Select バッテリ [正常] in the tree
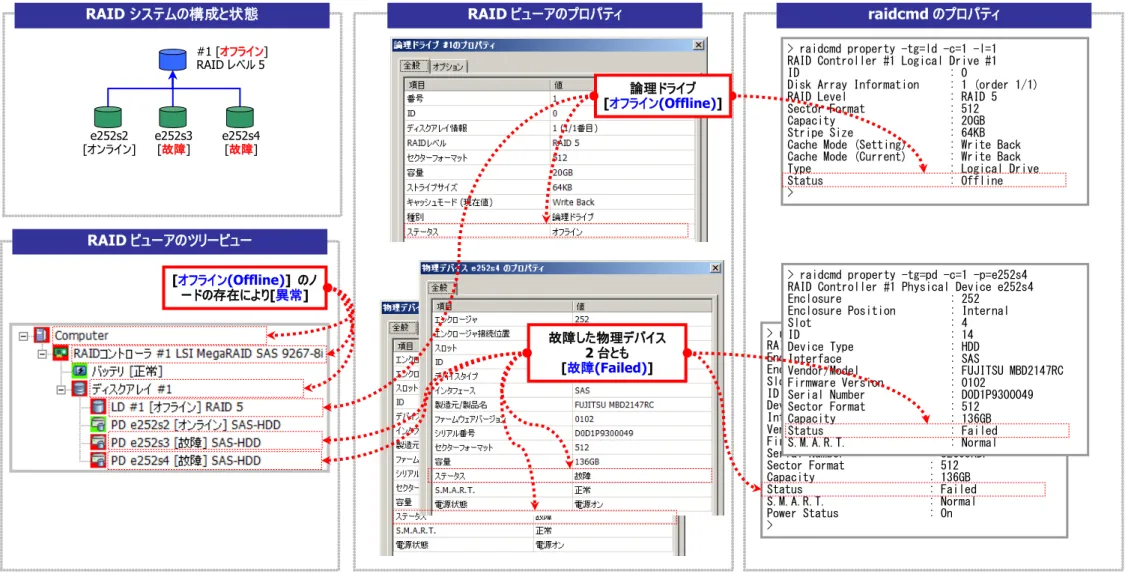Image resolution: width=1131 pixels, height=574 pixels. (127, 371)
